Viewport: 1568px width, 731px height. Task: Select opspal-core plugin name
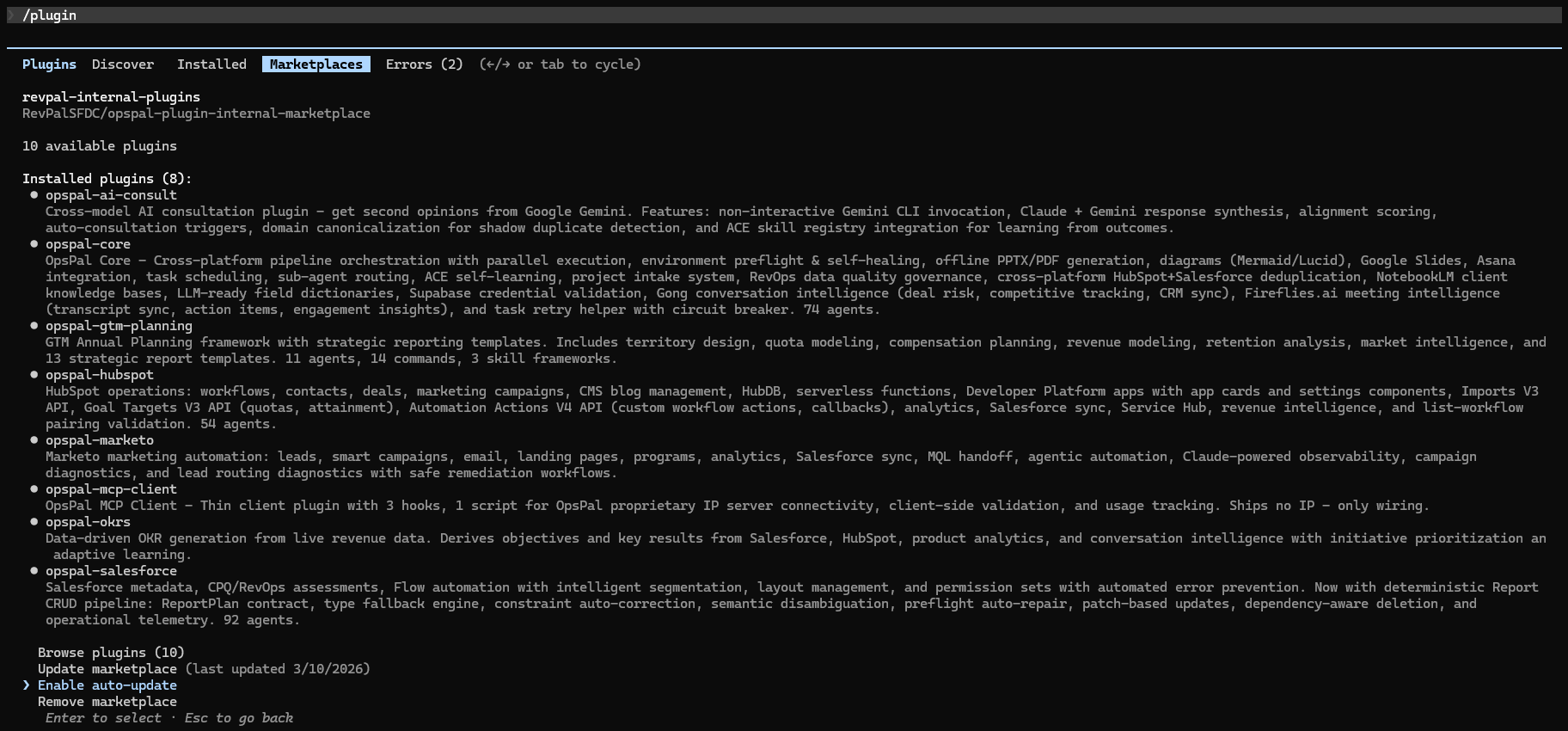point(88,244)
